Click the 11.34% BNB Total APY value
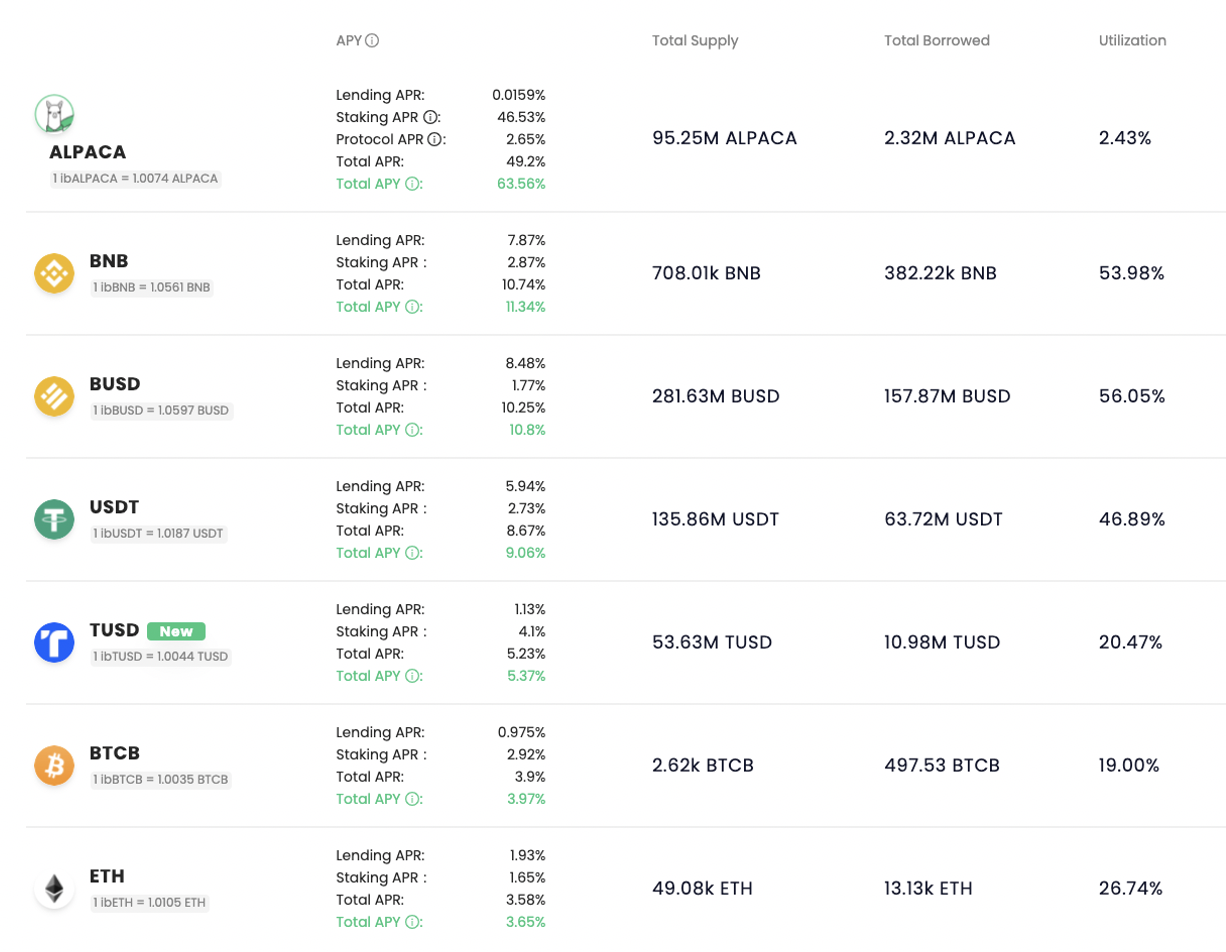Screen dimensions: 1226x952 pyautogui.click(x=526, y=307)
